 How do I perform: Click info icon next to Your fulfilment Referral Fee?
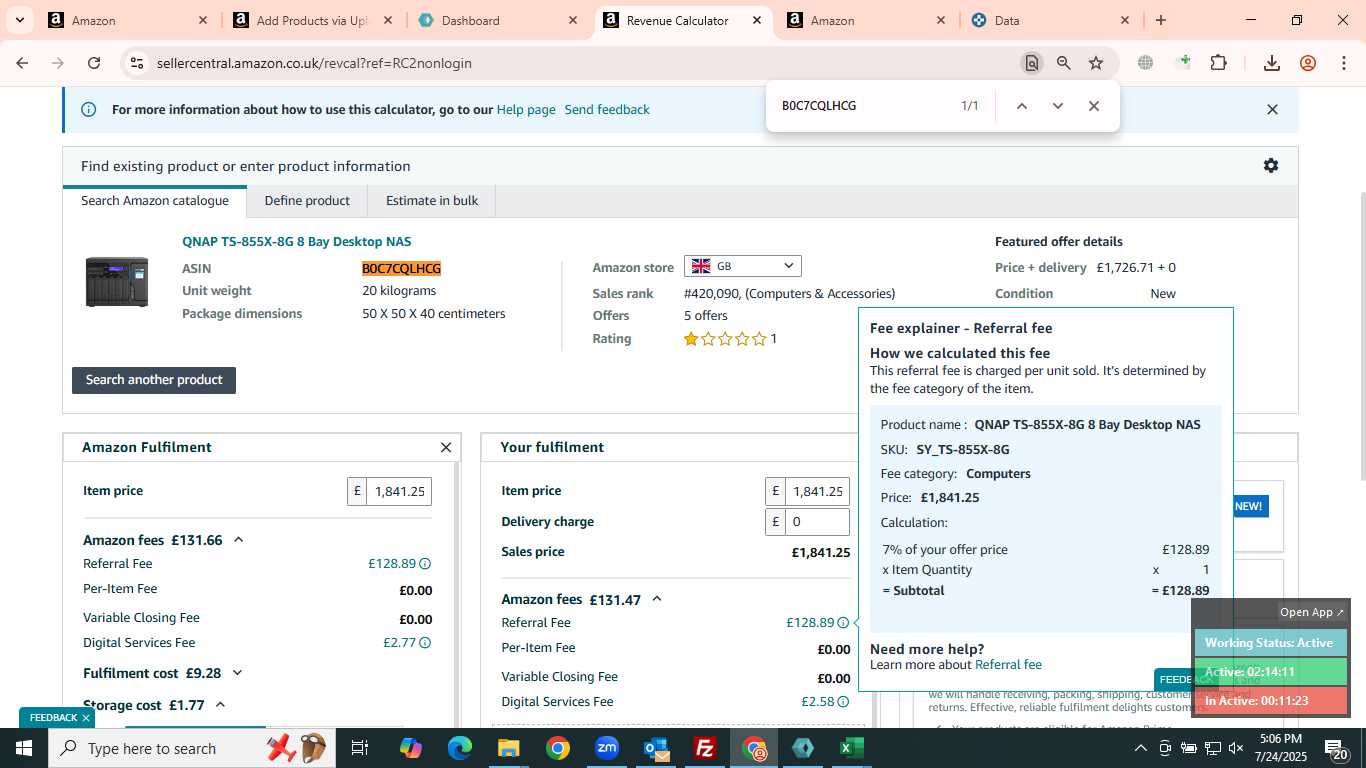click(843, 623)
